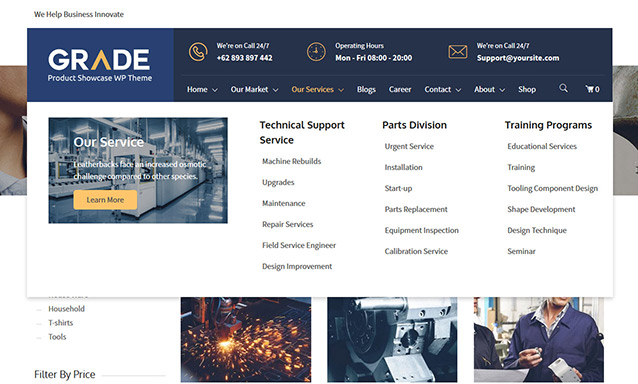Open Shape Development link

tap(541, 209)
